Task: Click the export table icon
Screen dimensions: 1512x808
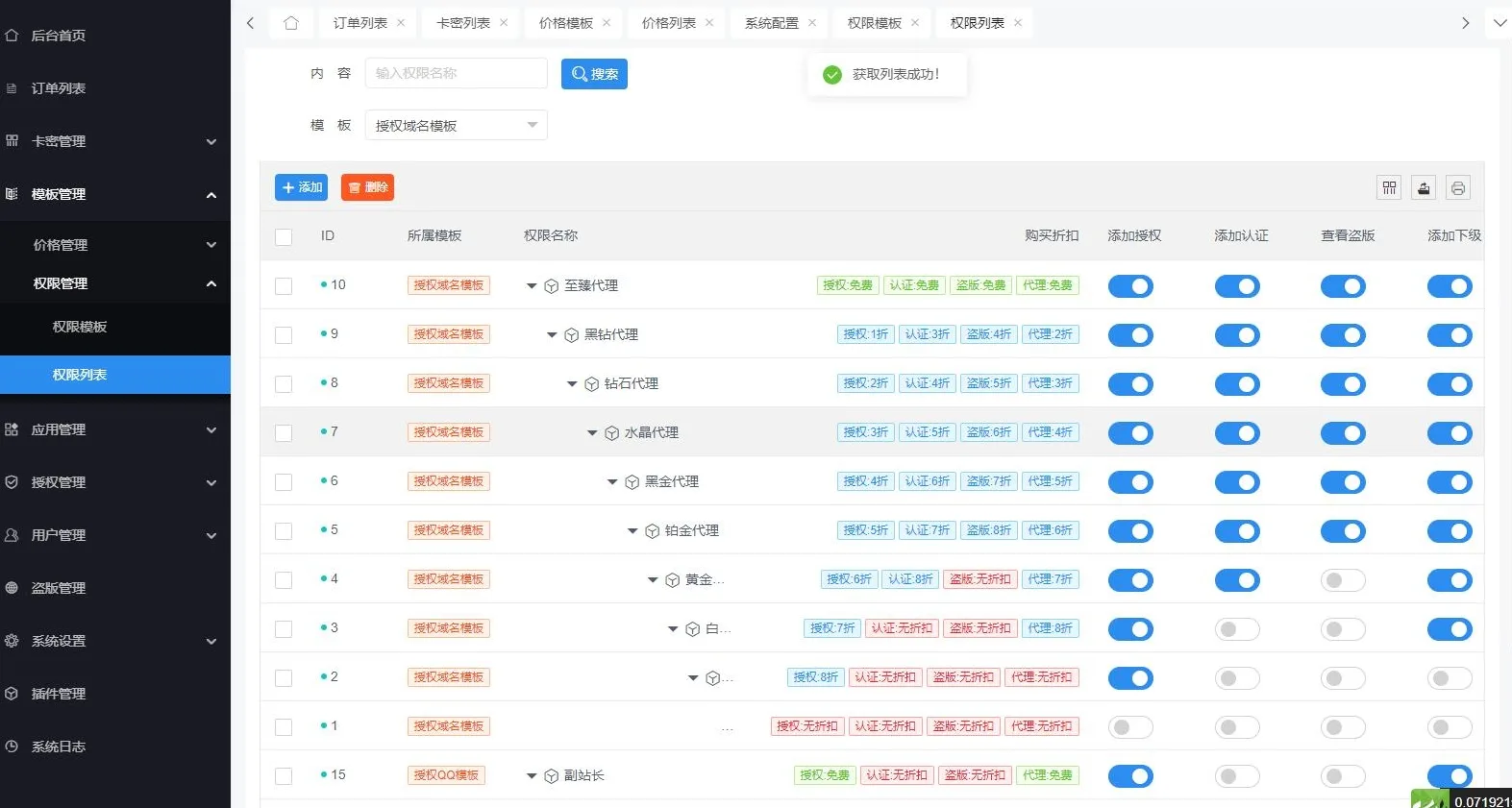Action: tap(1424, 188)
